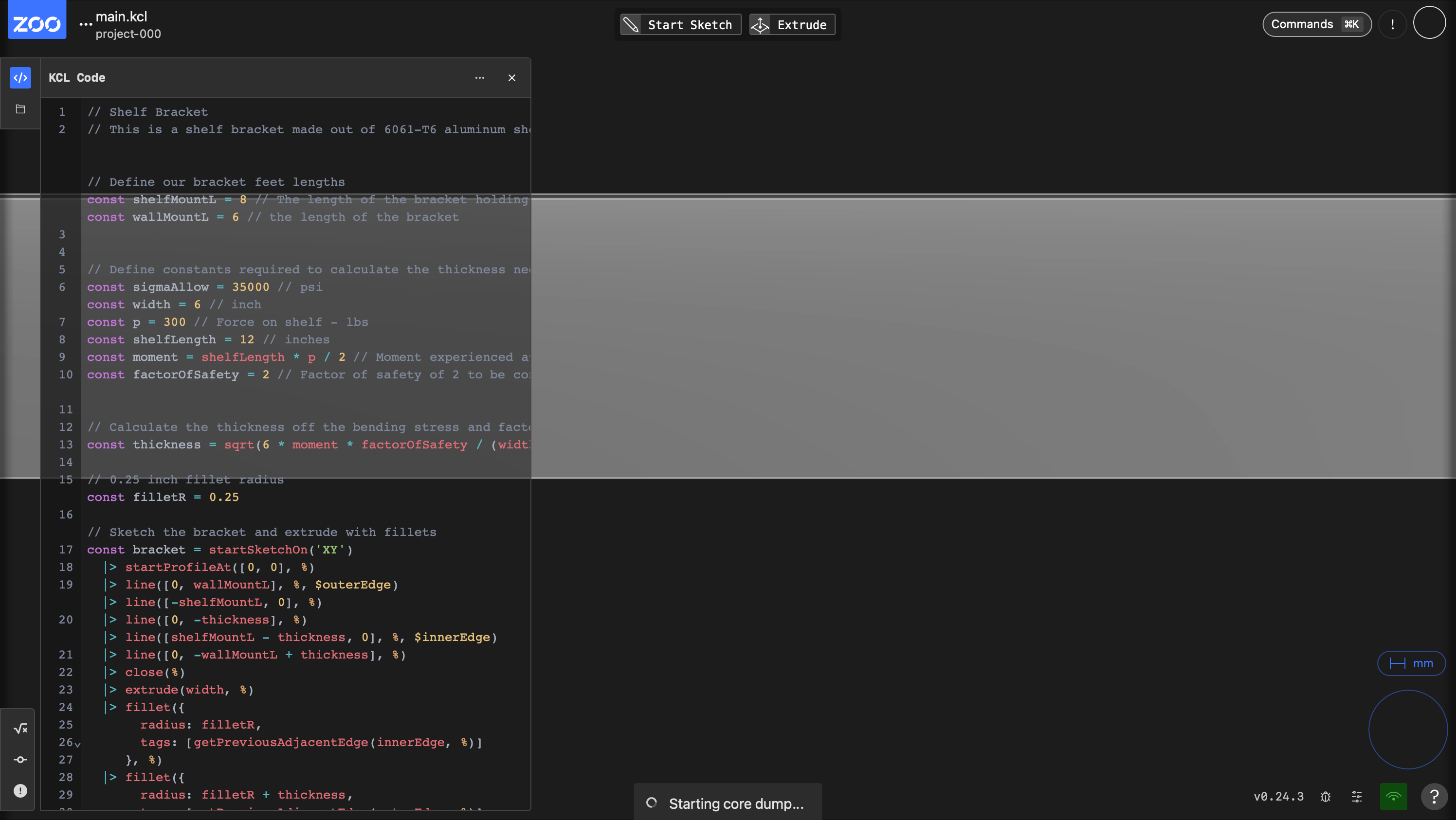The width and height of the screenshot is (1456, 820).
Task: Open the user avatar menu
Action: [x=1429, y=22]
